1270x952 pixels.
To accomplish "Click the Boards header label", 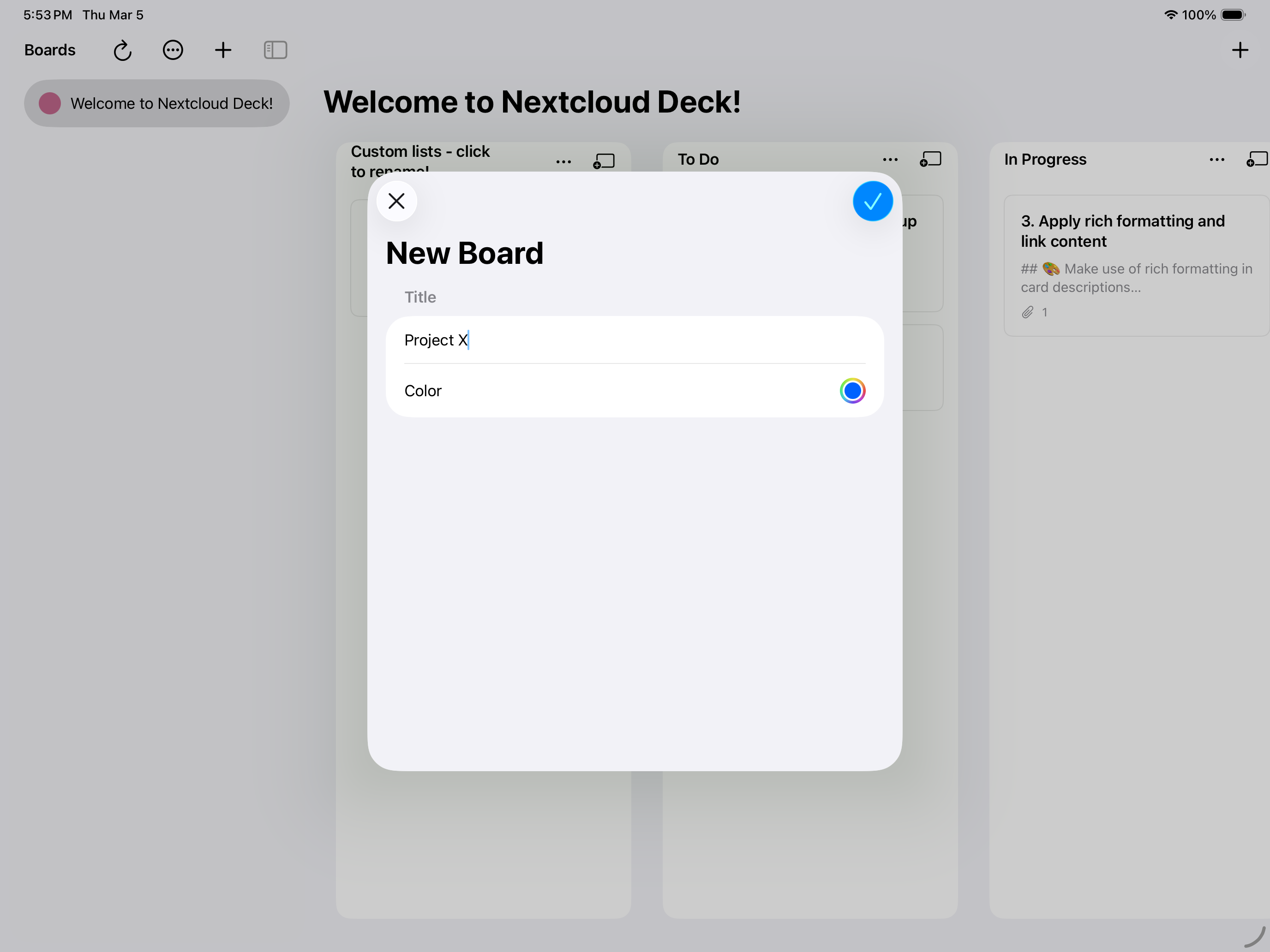I will point(50,50).
